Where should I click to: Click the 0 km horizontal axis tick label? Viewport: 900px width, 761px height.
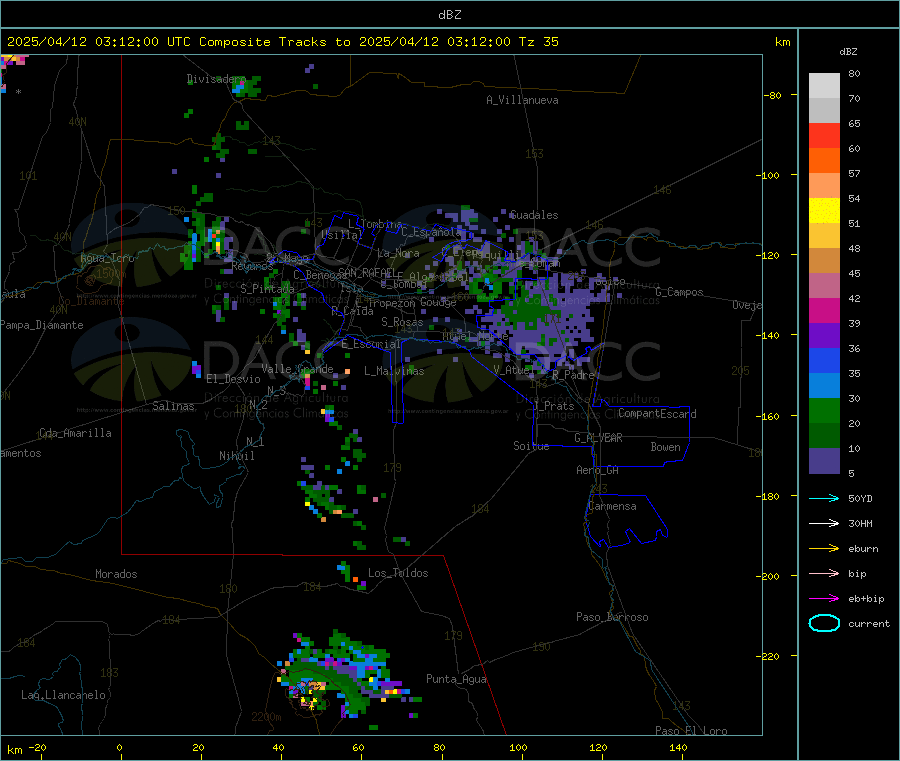coord(119,747)
